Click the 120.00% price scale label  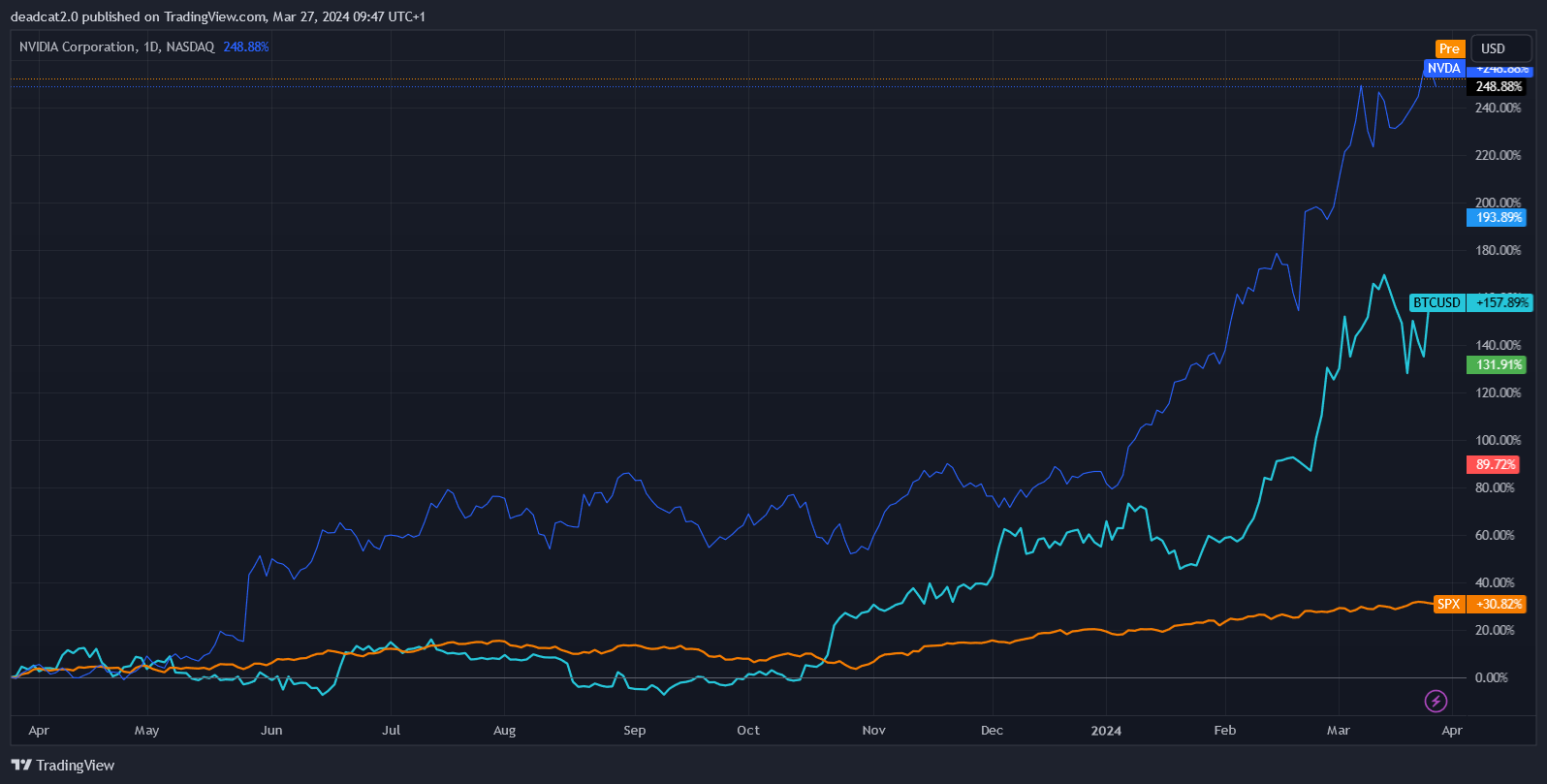tap(1498, 392)
